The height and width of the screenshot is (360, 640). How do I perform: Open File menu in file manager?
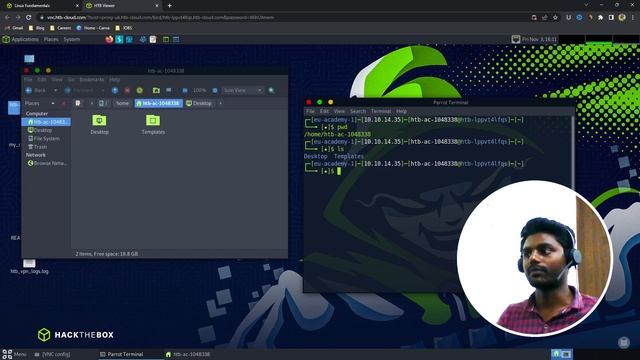point(28,80)
